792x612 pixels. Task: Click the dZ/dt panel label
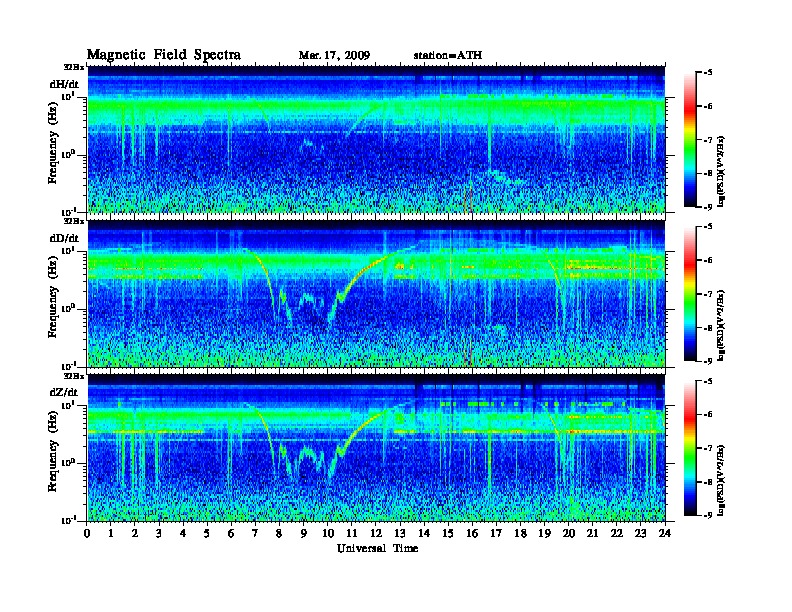coord(64,392)
